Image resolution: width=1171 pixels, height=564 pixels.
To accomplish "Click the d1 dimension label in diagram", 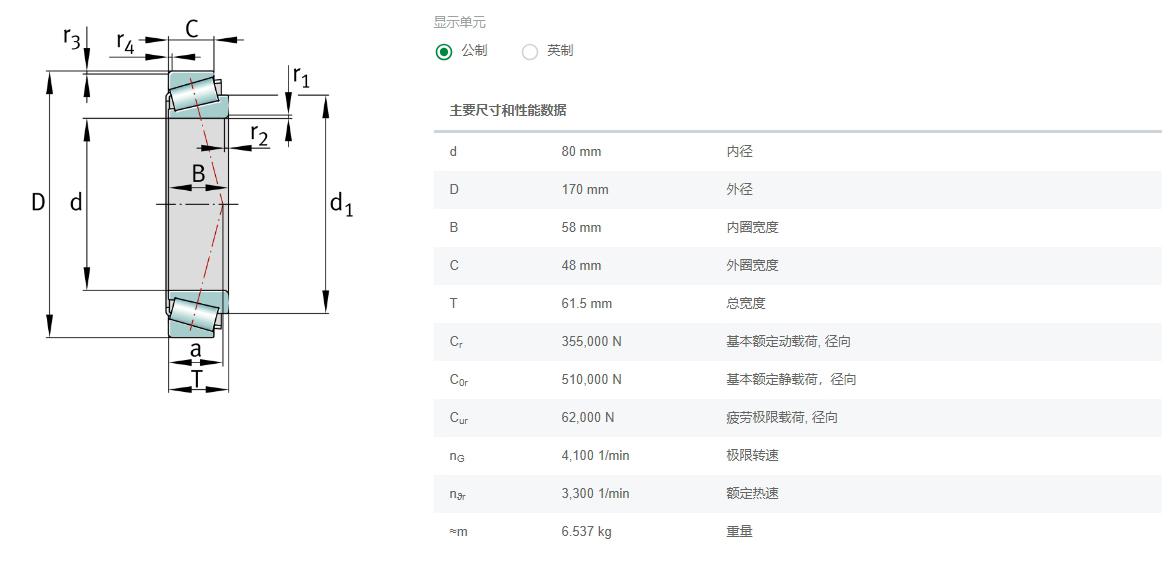I will tap(341, 203).
